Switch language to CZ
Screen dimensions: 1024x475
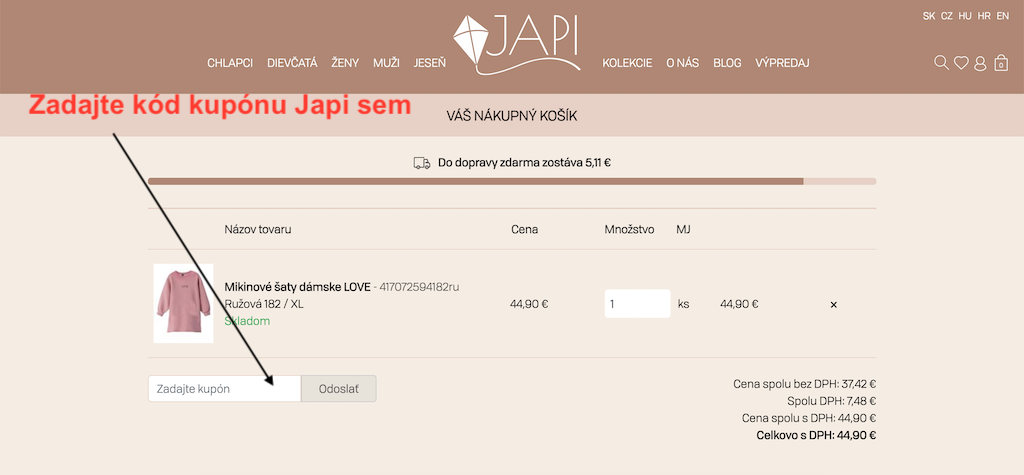click(947, 16)
